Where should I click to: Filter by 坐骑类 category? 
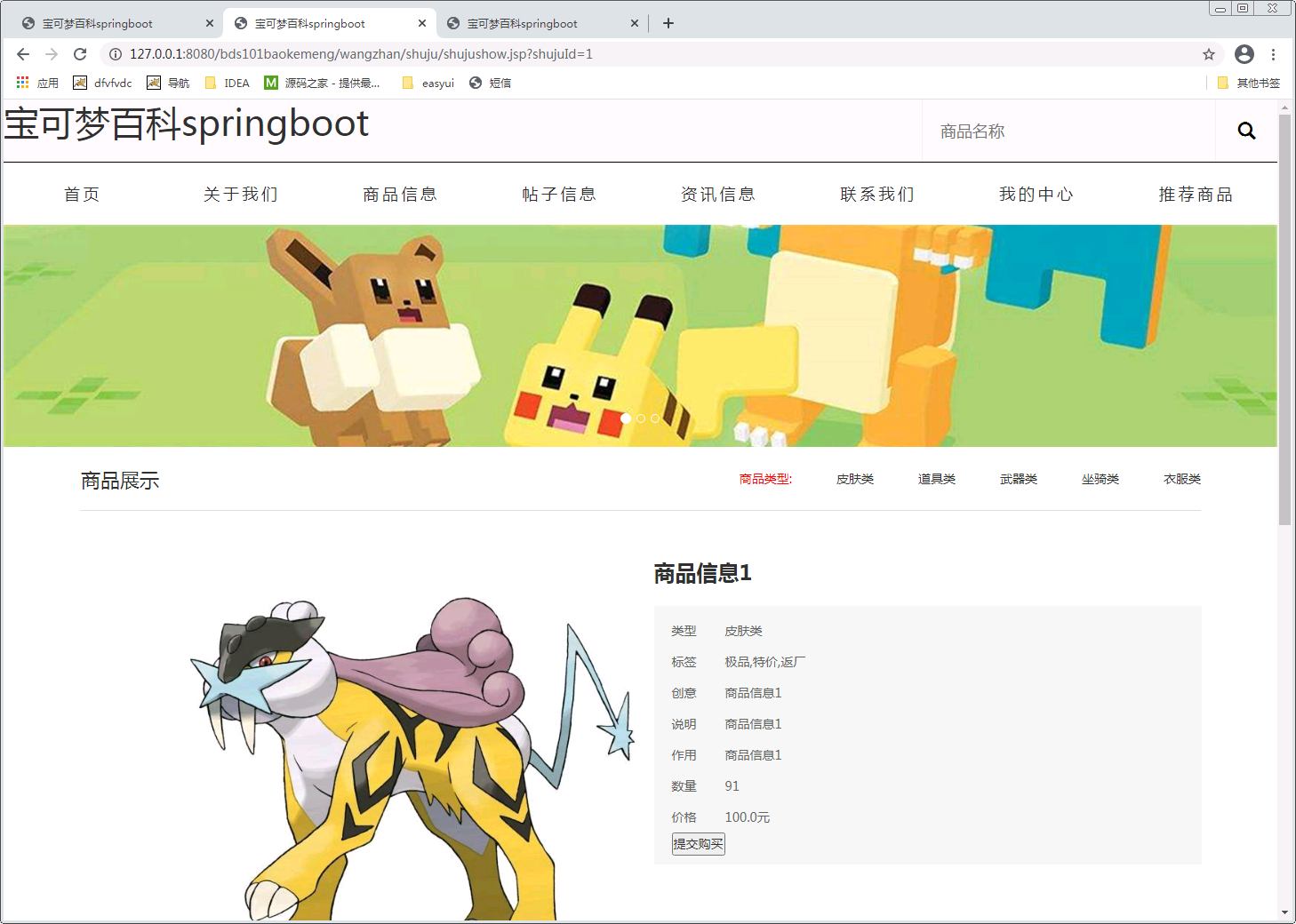(x=1100, y=479)
